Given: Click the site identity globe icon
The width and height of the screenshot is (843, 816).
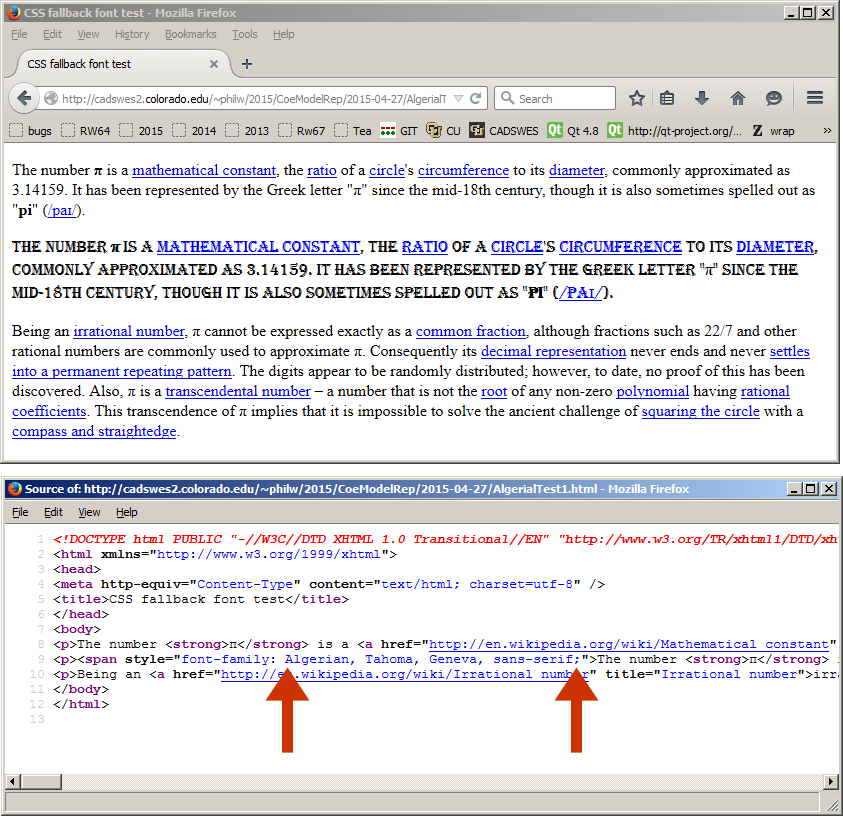Looking at the screenshot, I should [x=51, y=98].
